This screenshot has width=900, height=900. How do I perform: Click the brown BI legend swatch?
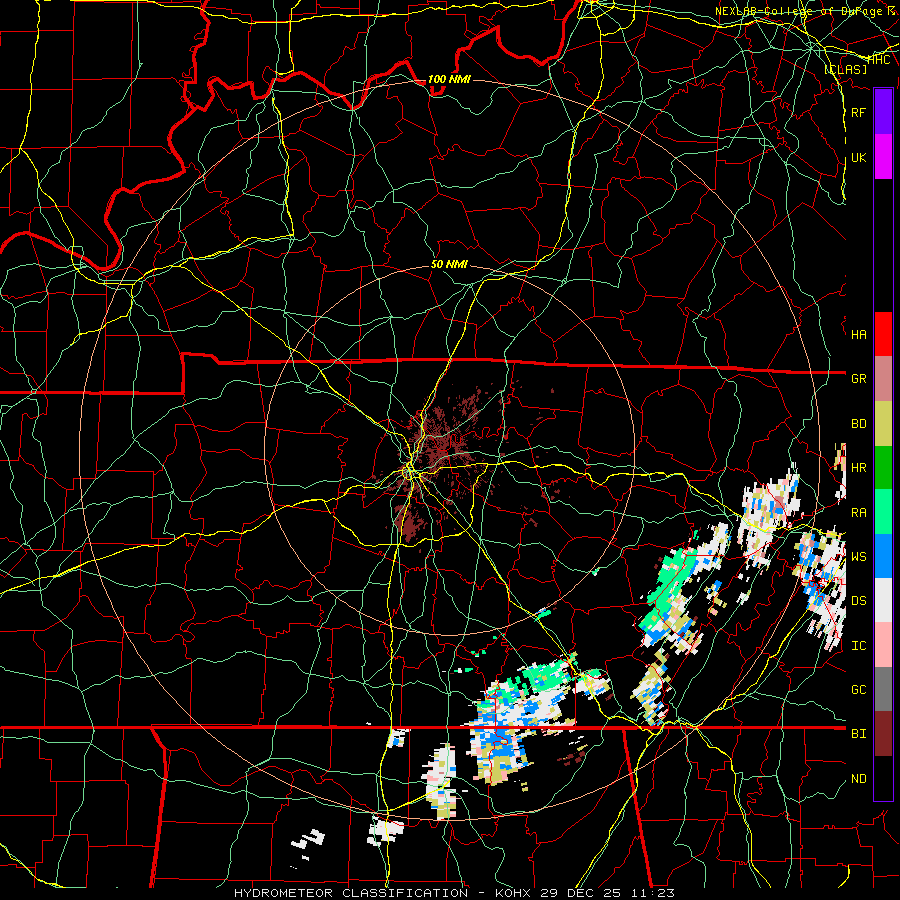[883, 734]
